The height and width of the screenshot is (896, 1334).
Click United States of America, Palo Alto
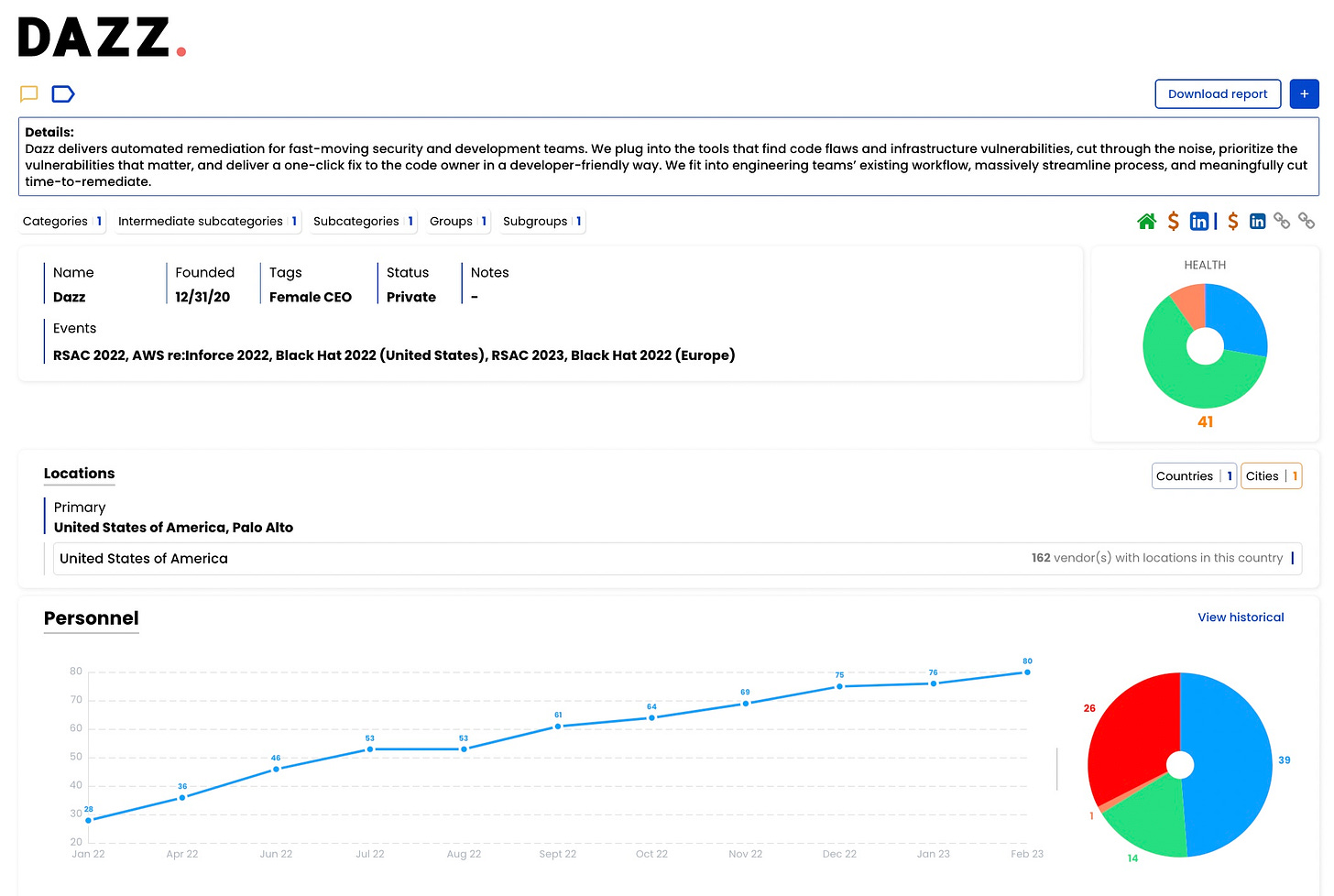(x=173, y=528)
